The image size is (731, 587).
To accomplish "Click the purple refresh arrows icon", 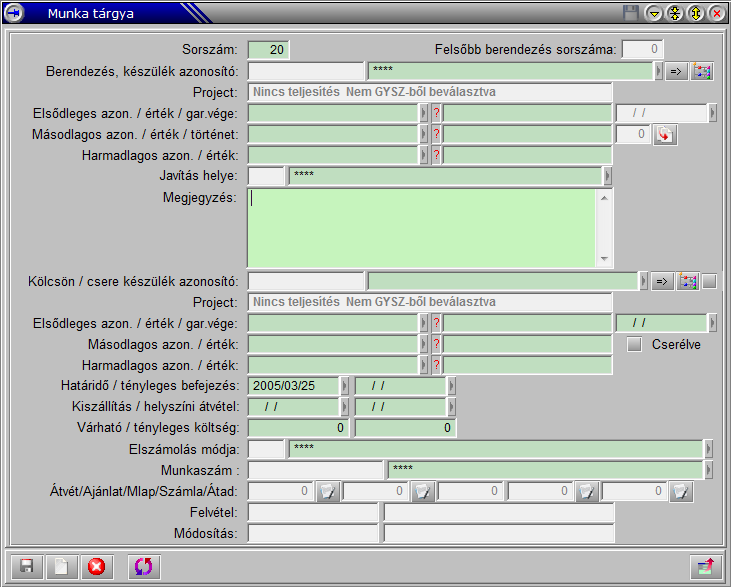I will point(145,567).
